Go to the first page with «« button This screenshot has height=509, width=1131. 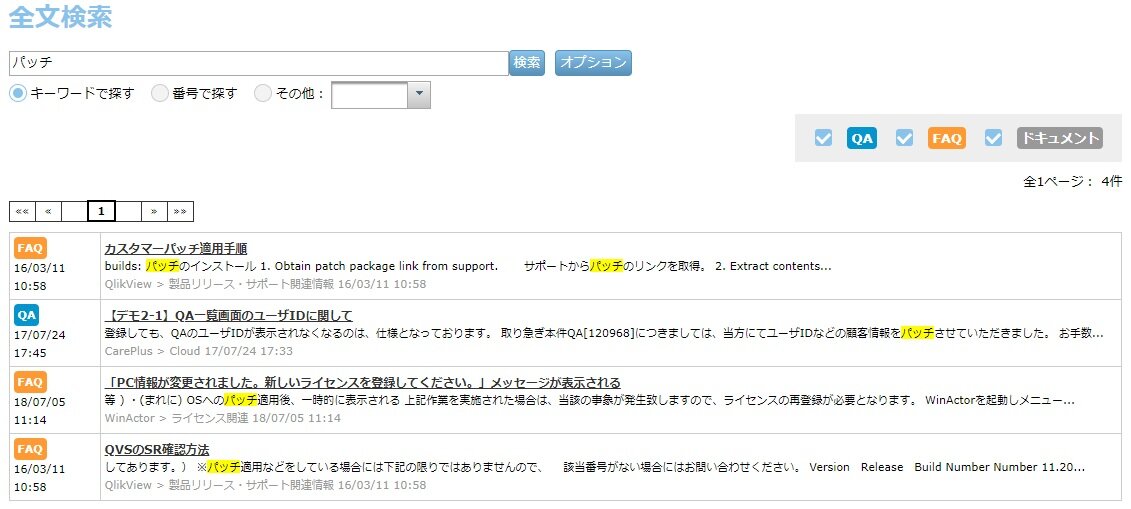22,211
